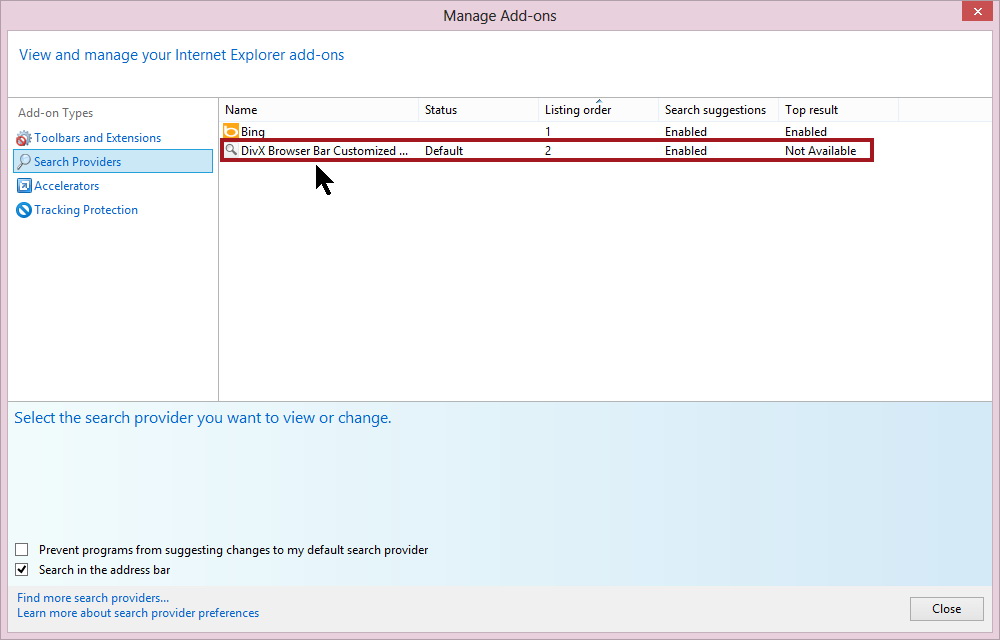
Task: Click the Search Providers magnifier icon
Action: tap(24, 161)
